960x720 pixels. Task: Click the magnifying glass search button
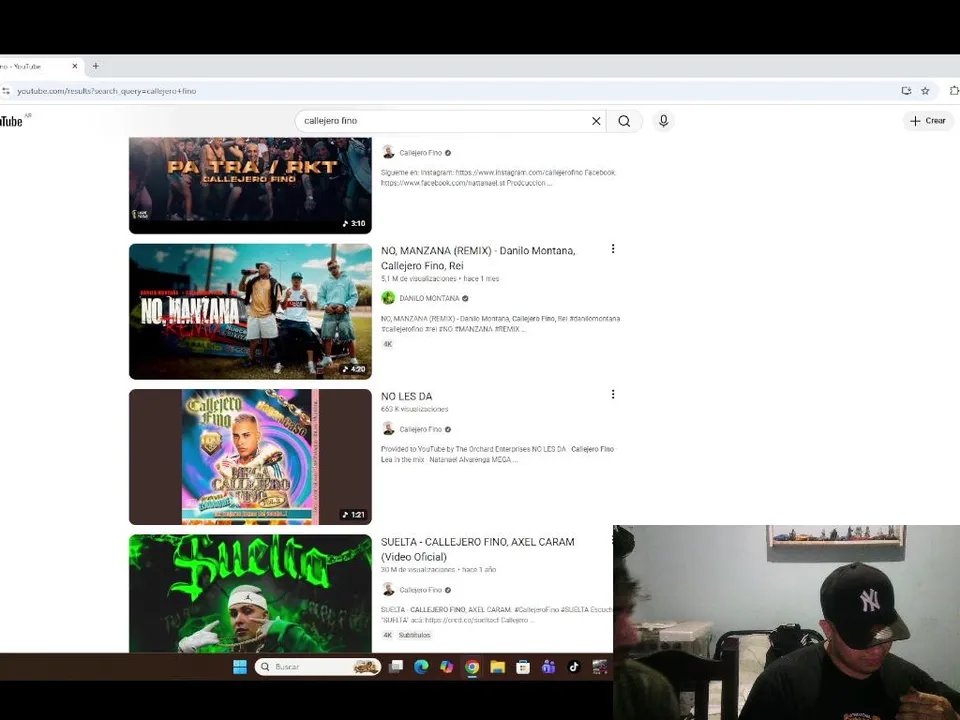pos(624,121)
